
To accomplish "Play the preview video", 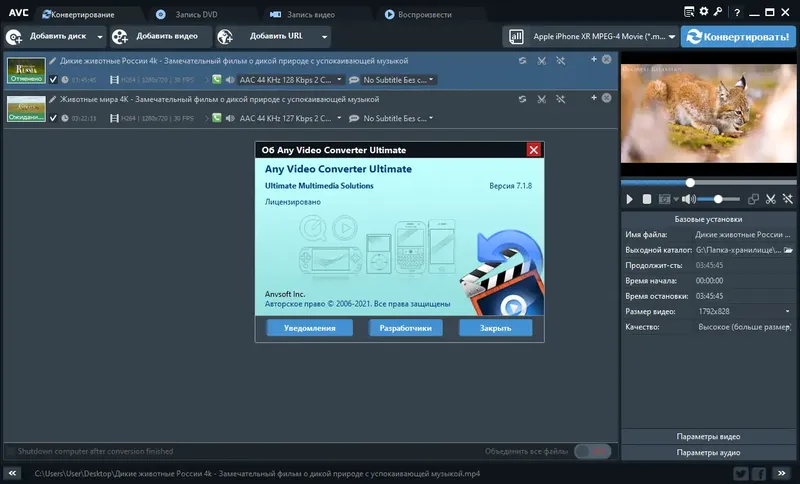I will coord(630,199).
